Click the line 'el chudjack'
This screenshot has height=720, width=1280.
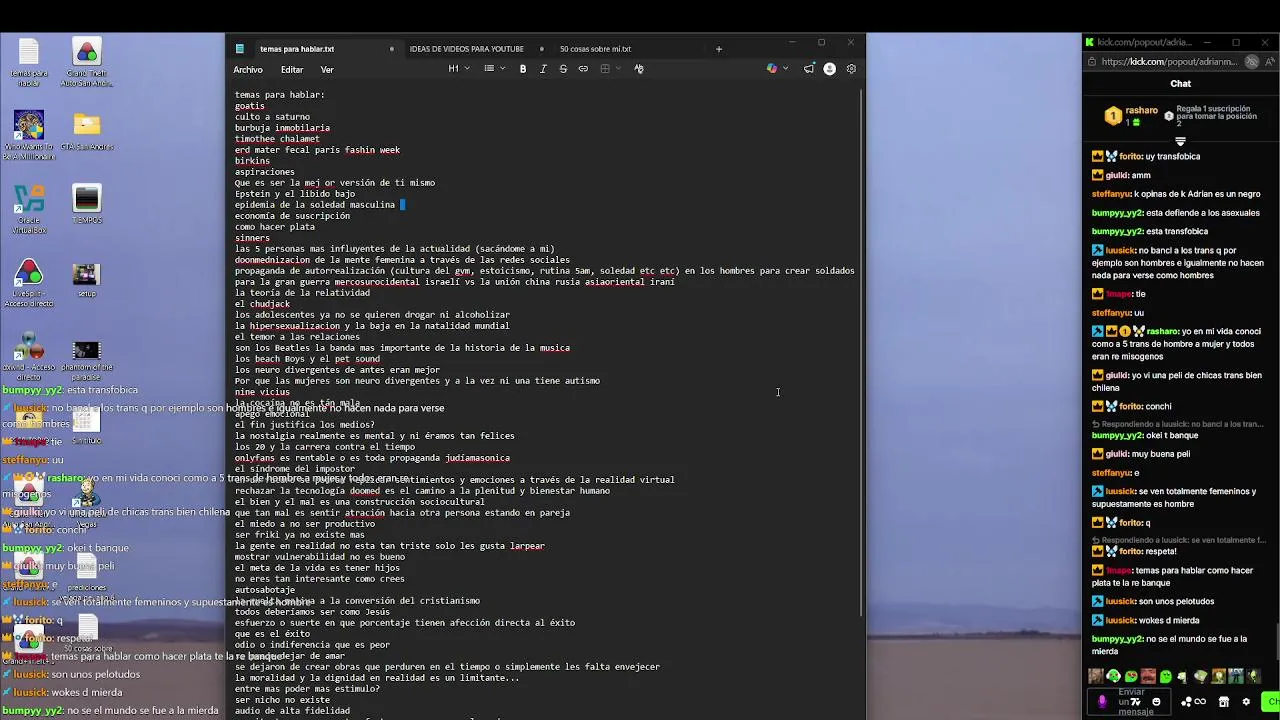pyautogui.click(x=262, y=304)
